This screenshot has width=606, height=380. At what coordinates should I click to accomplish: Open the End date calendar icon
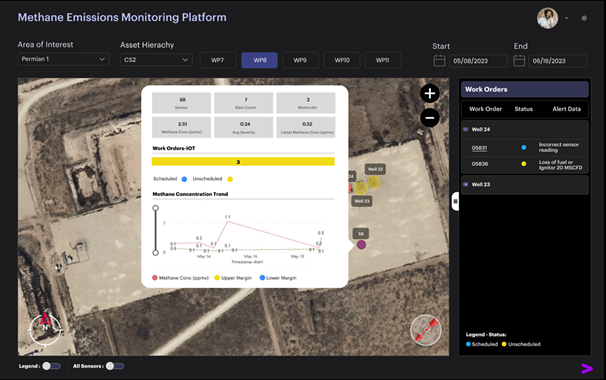(519, 61)
